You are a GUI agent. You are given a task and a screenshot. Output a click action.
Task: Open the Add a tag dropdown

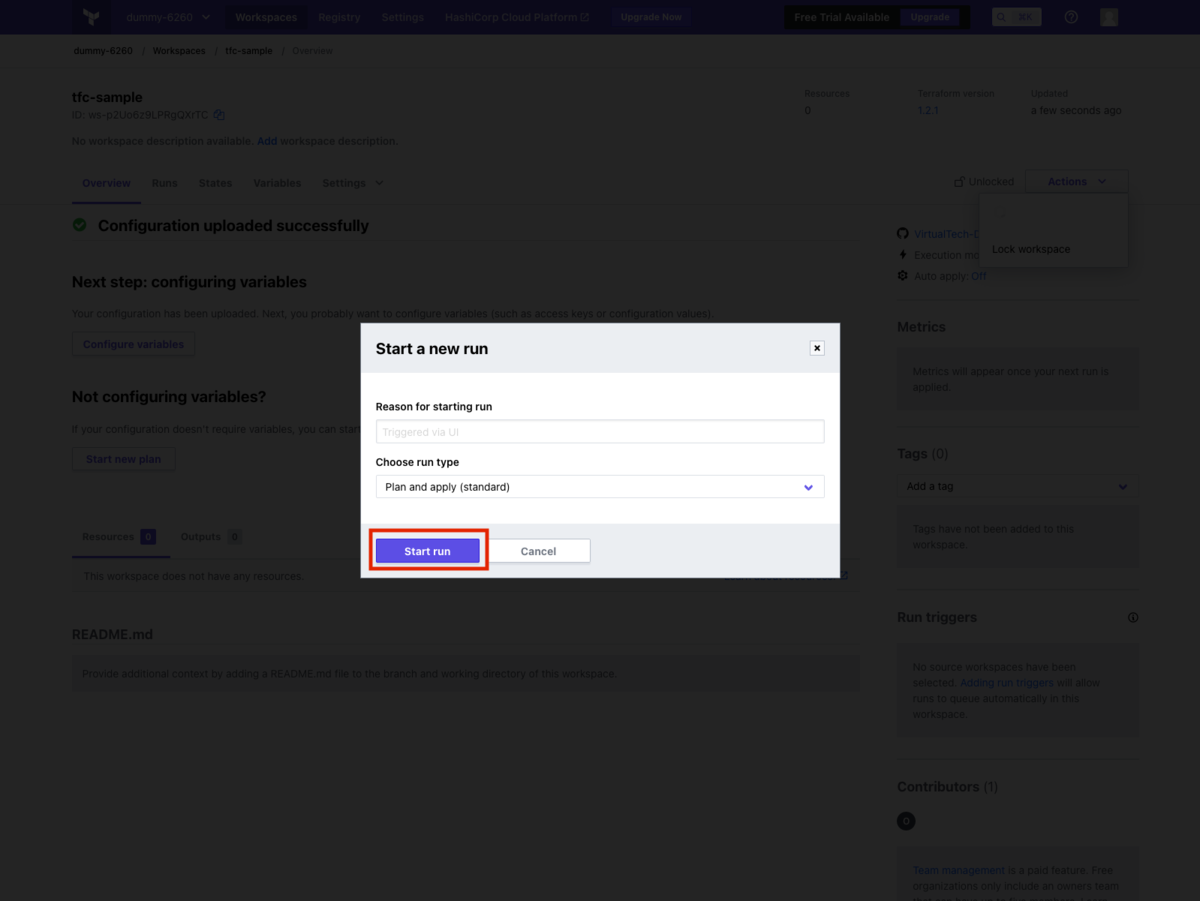[1018, 486]
